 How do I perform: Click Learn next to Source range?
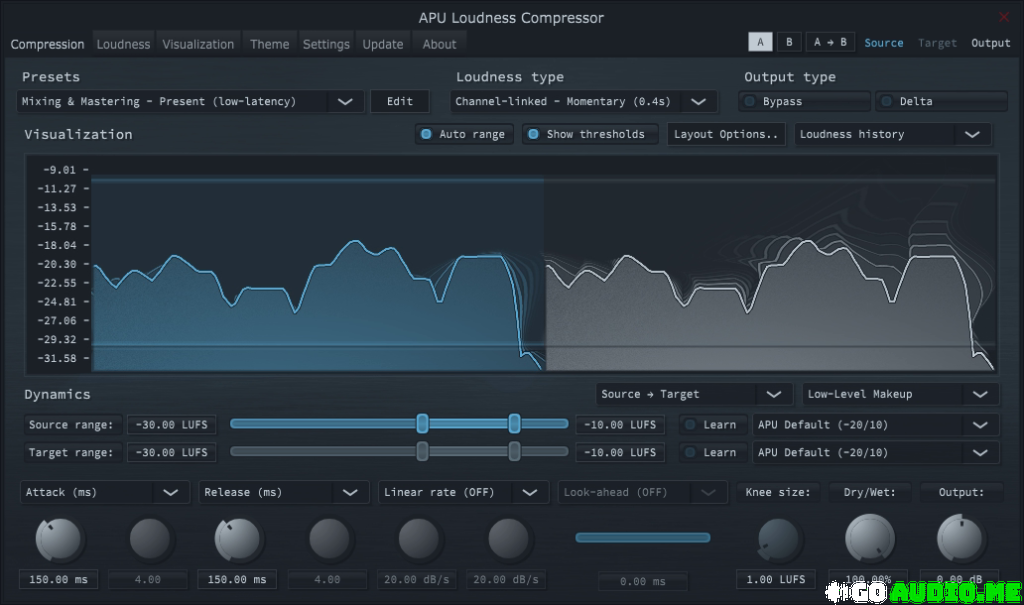[713, 424]
